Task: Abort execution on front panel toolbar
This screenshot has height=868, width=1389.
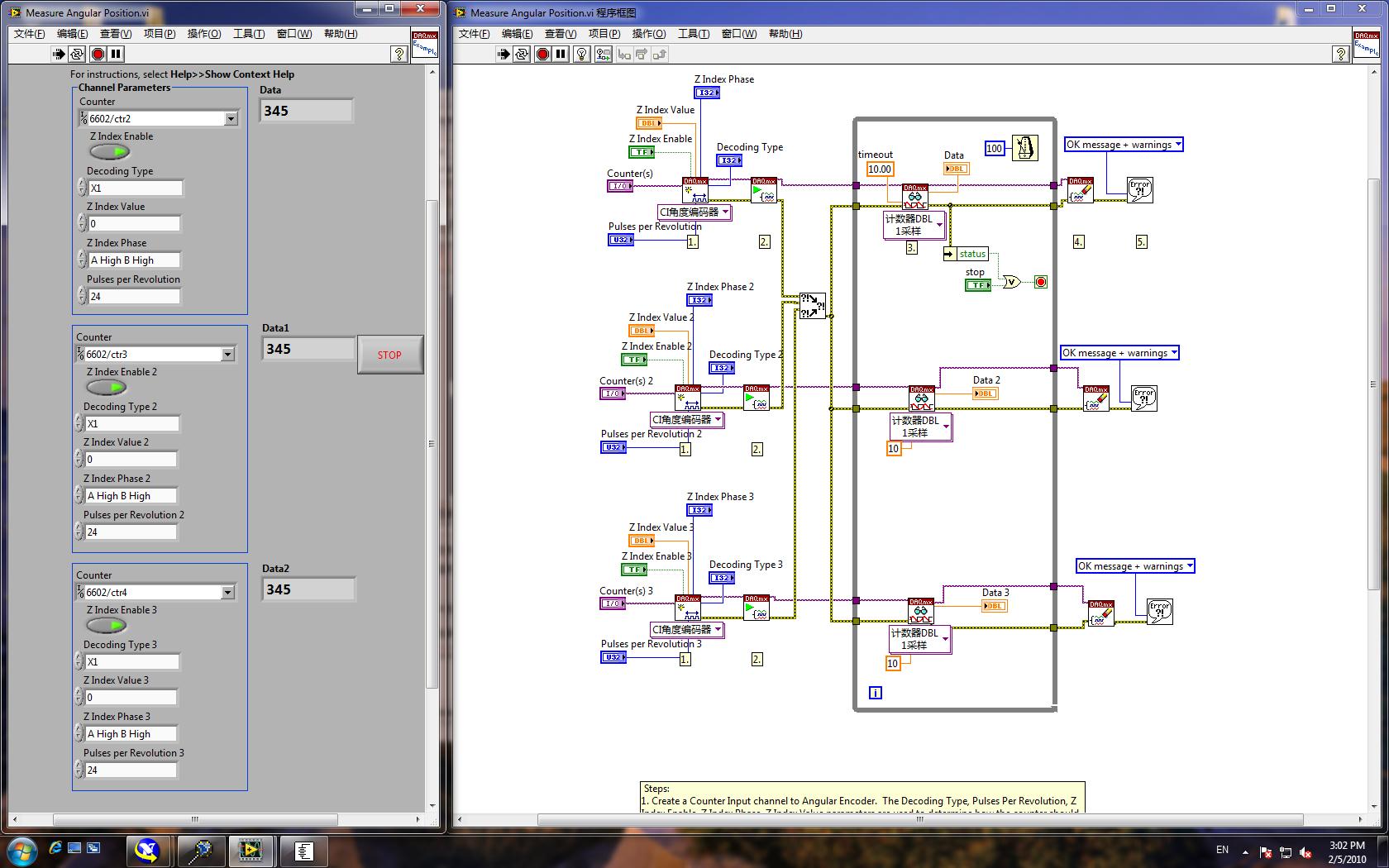Action: [x=98, y=55]
